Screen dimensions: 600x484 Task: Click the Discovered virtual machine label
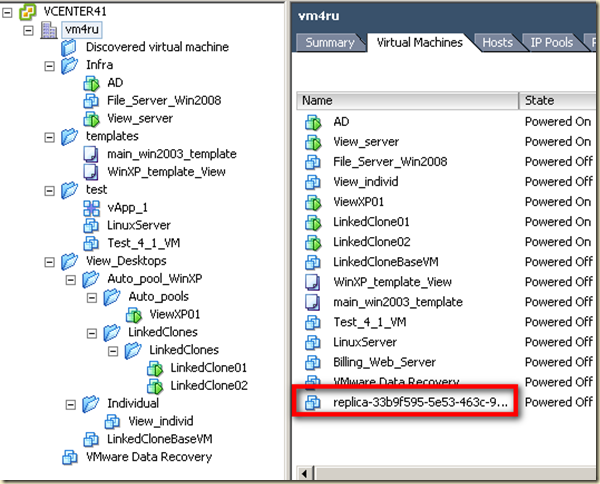[157, 47]
